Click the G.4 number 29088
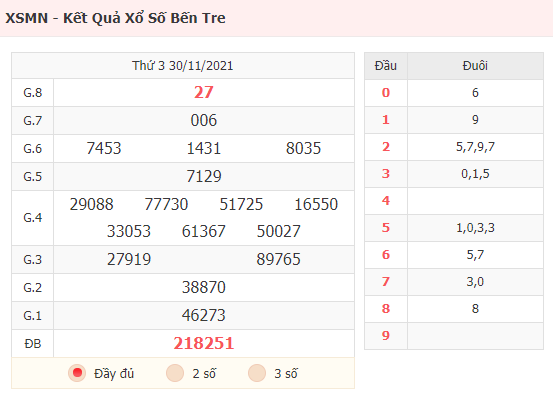553x397 pixels. [92, 204]
